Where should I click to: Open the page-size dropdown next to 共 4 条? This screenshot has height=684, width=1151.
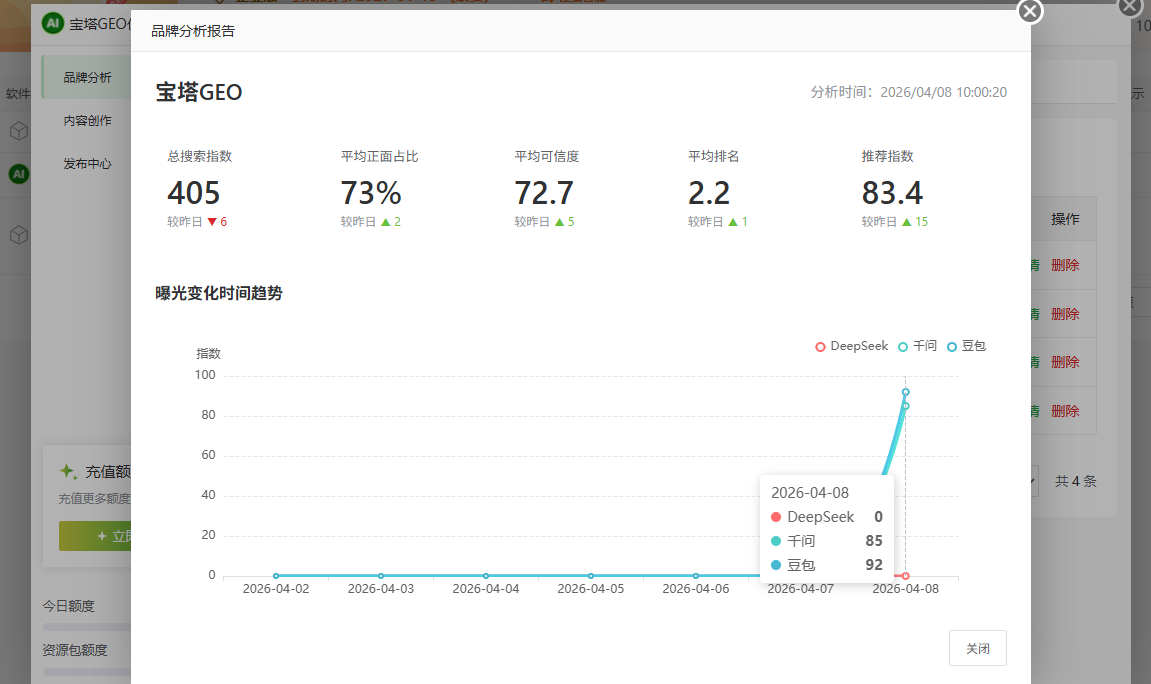(1033, 482)
